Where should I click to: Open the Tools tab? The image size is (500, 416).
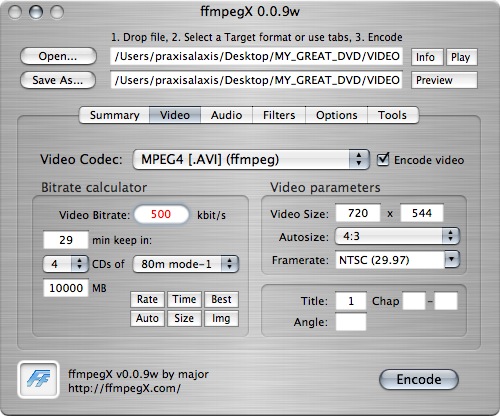(x=393, y=115)
